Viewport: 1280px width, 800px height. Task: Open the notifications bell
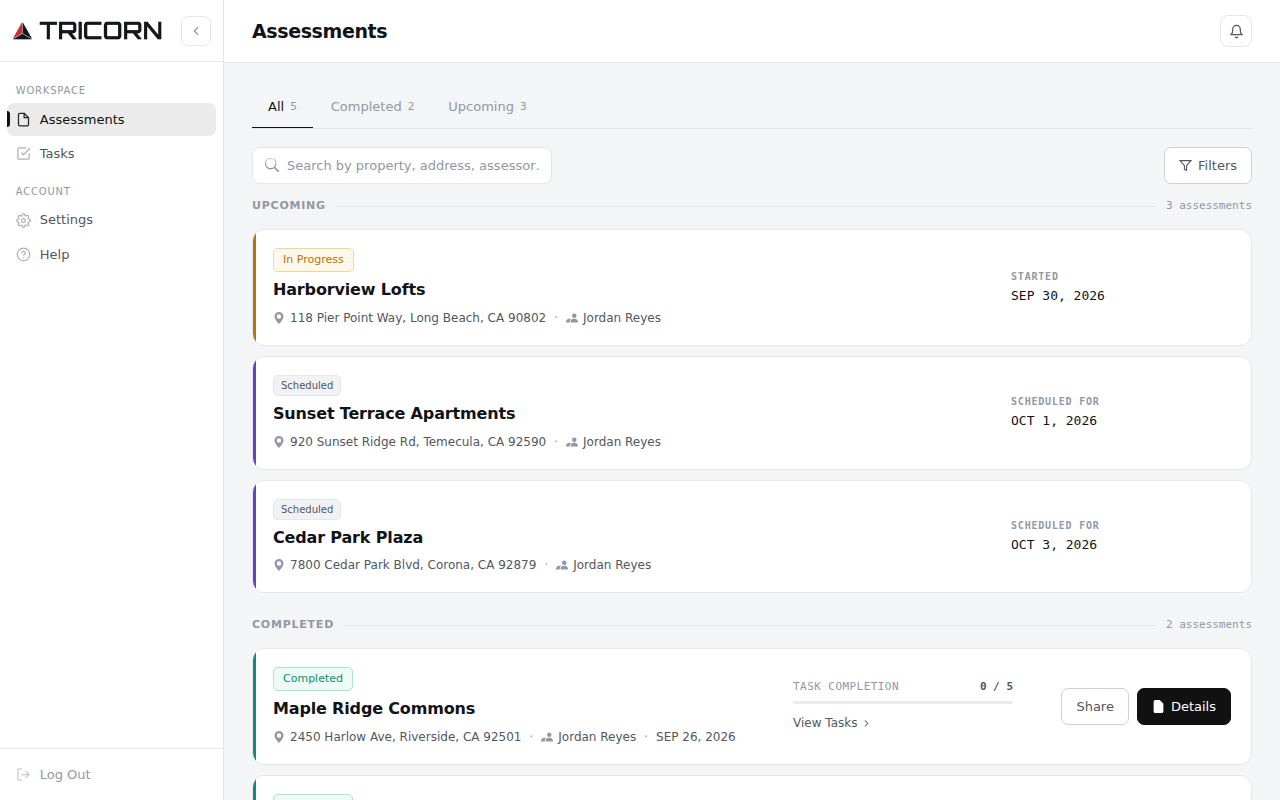click(x=1236, y=31)
